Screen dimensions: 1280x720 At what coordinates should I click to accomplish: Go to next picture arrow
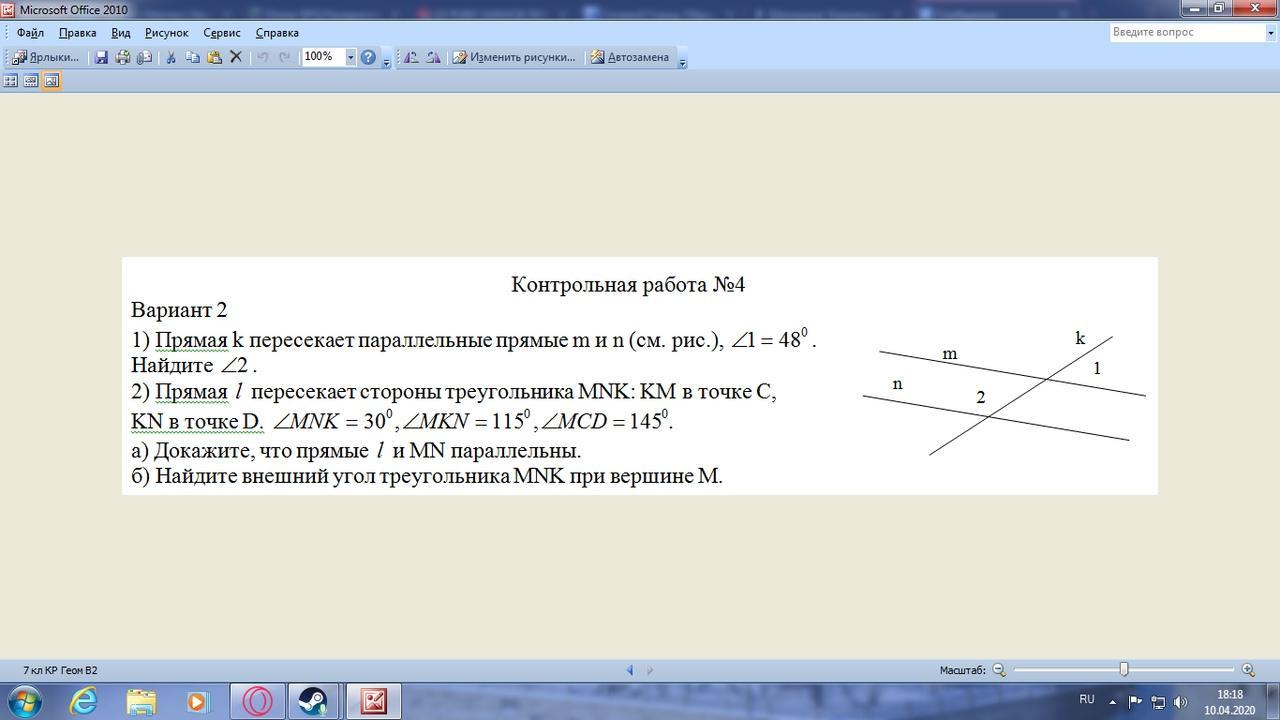(x=650, y=670)
